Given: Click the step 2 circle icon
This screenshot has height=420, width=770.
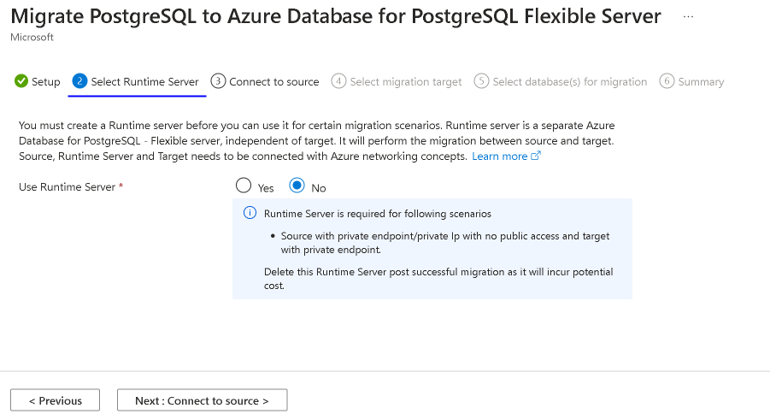Looking at the screenshot, I should (80, 82).
